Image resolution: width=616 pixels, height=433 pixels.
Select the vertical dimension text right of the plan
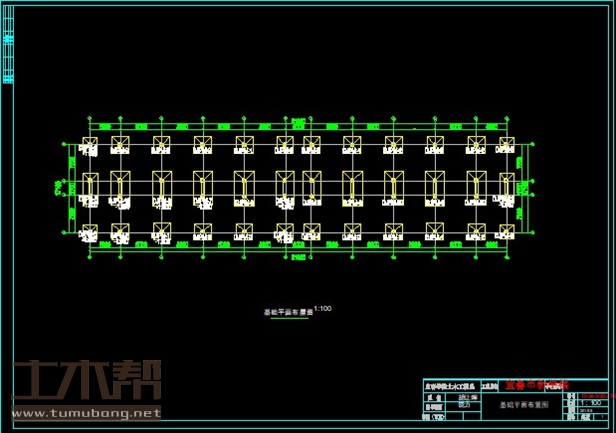pos(522,187)
